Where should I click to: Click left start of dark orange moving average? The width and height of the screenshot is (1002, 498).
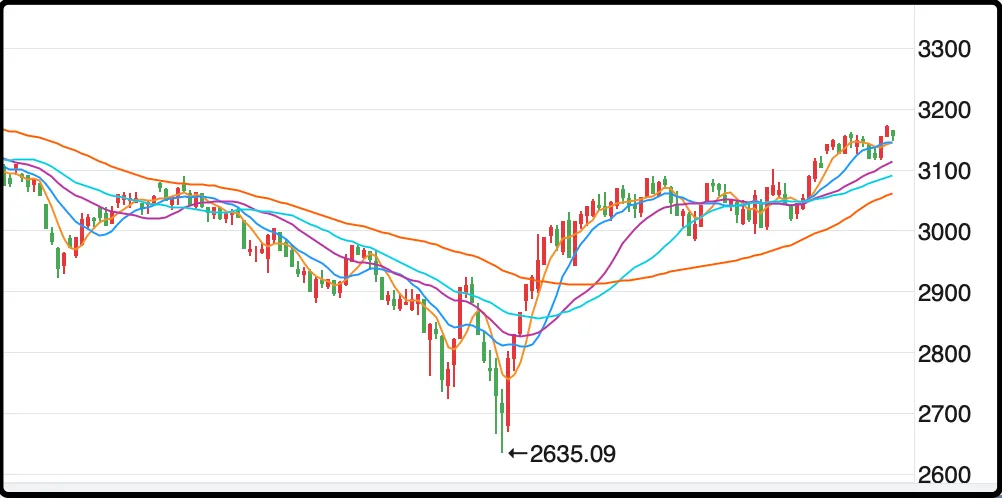4,129
